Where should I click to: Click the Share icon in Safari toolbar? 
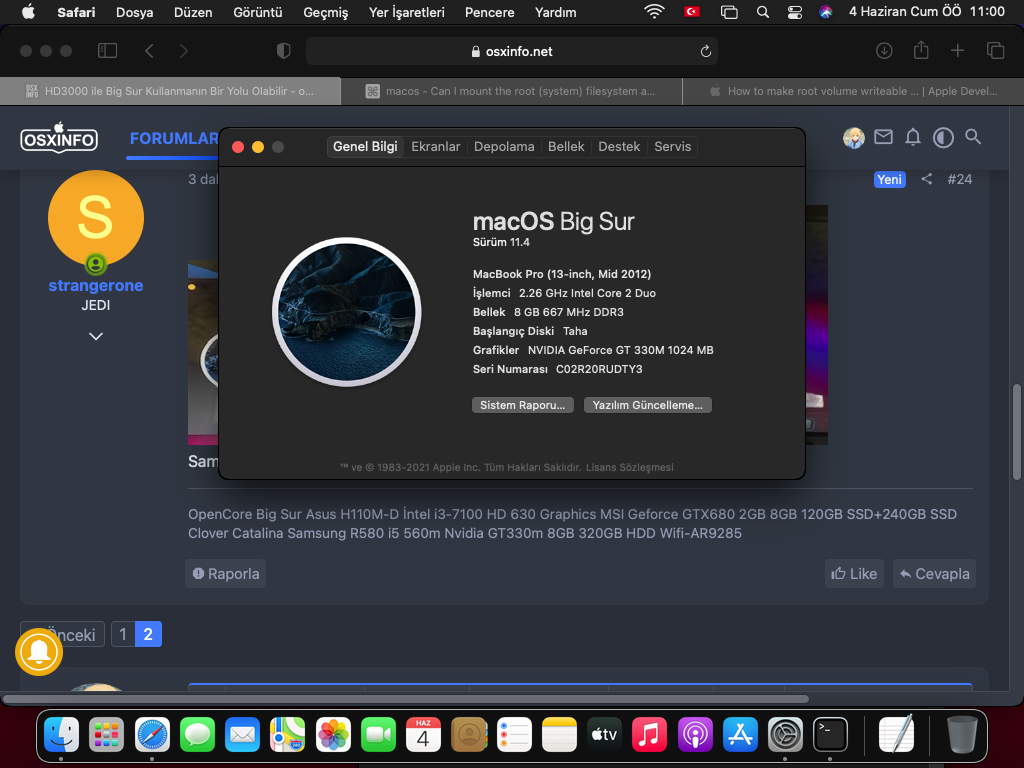921,51
